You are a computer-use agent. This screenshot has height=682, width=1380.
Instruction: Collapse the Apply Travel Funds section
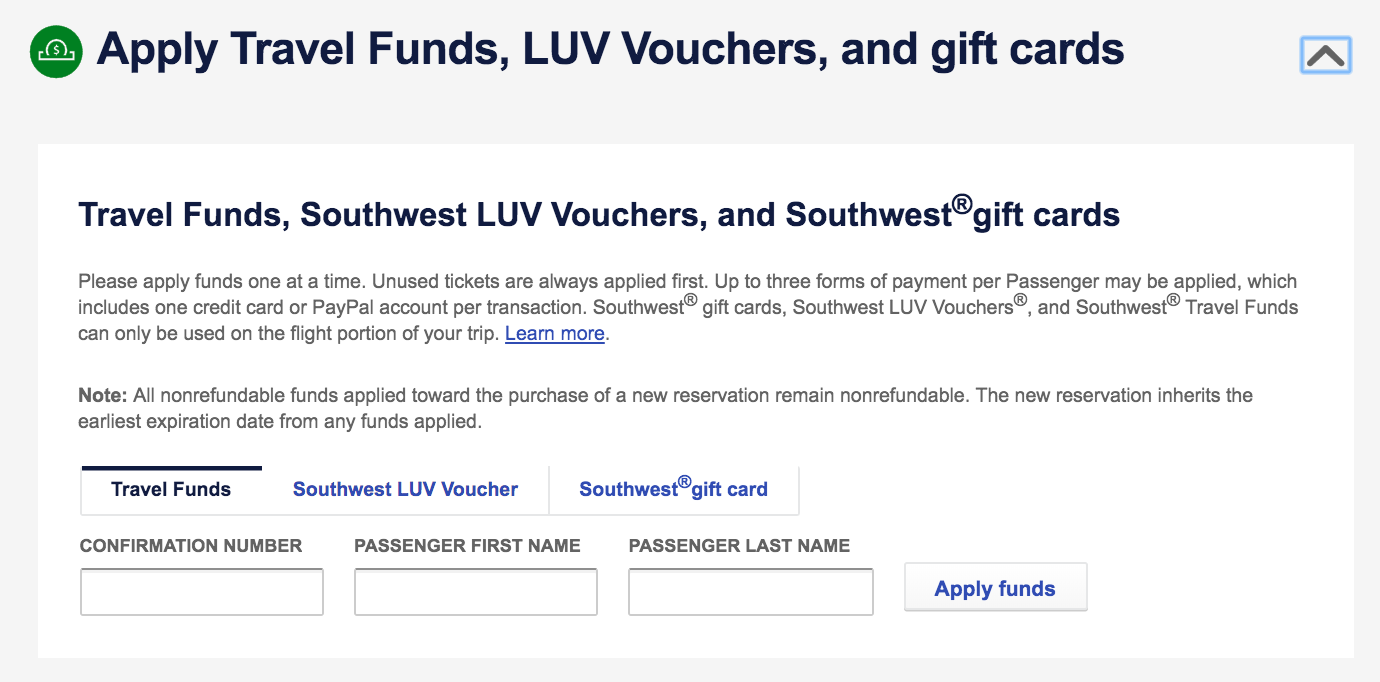[1325, 55]
